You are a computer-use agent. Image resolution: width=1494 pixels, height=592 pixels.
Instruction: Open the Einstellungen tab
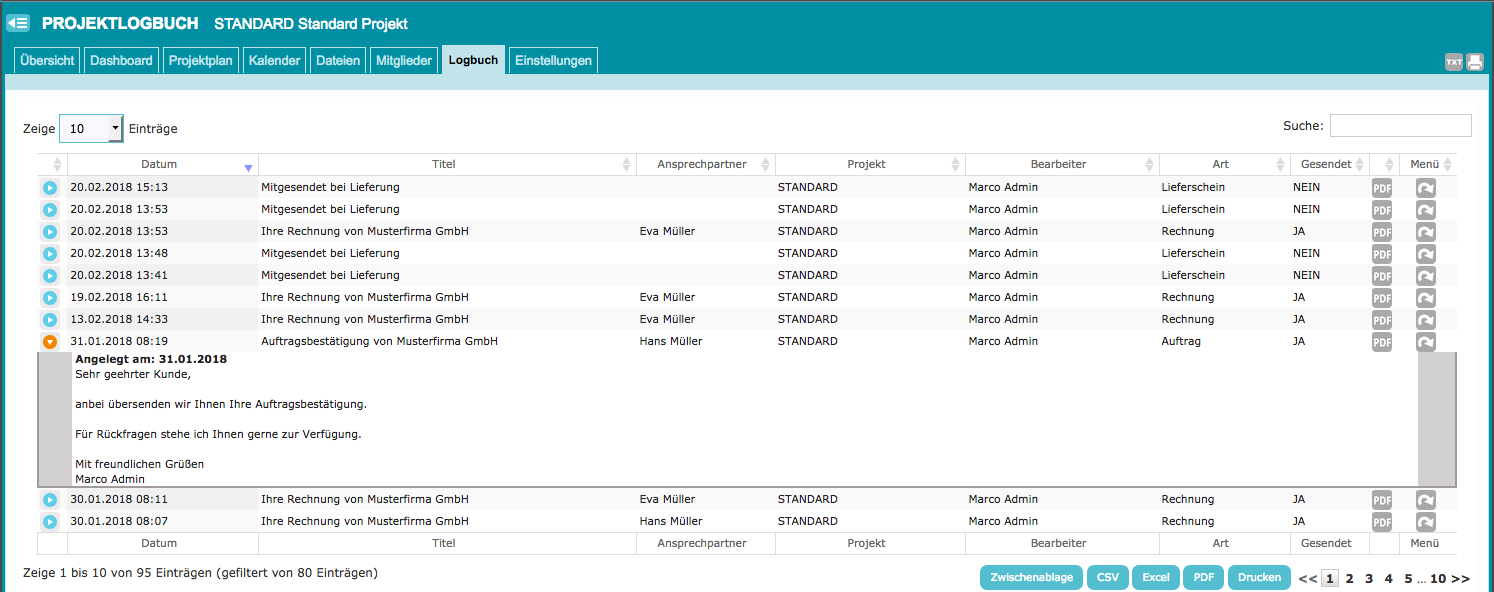coord(553,61)
